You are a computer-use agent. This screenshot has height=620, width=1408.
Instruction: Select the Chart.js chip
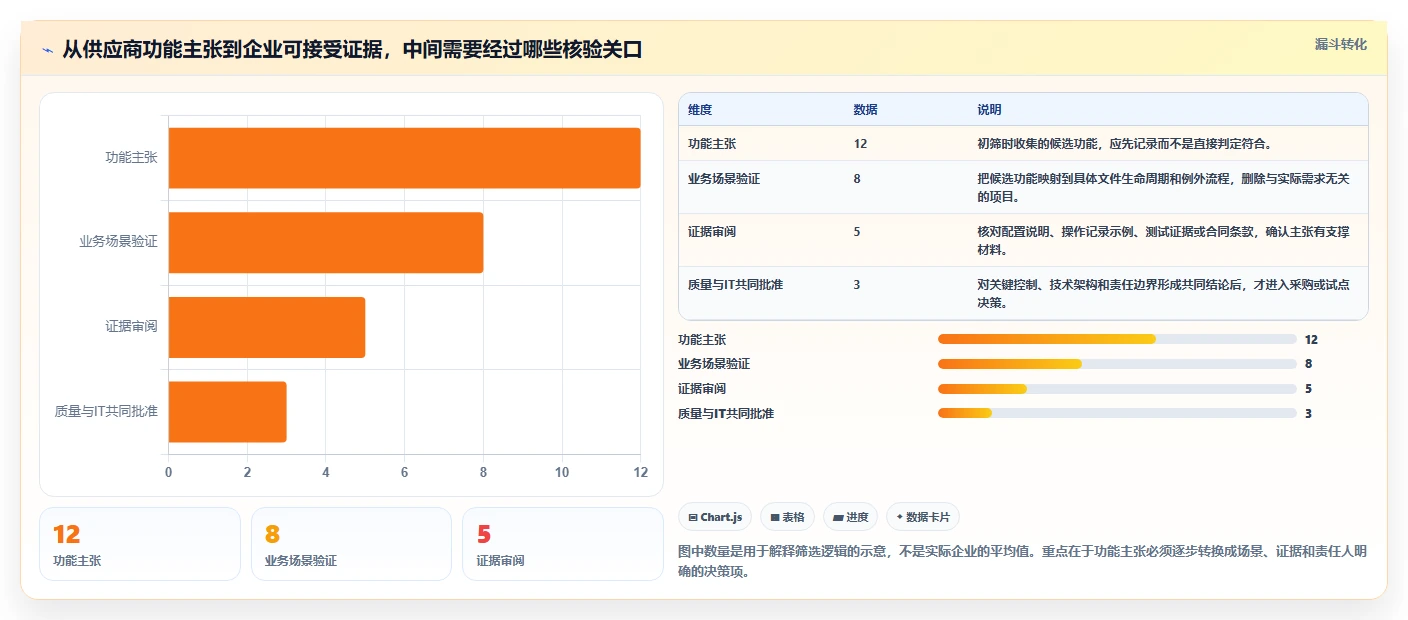coord(715,517)
